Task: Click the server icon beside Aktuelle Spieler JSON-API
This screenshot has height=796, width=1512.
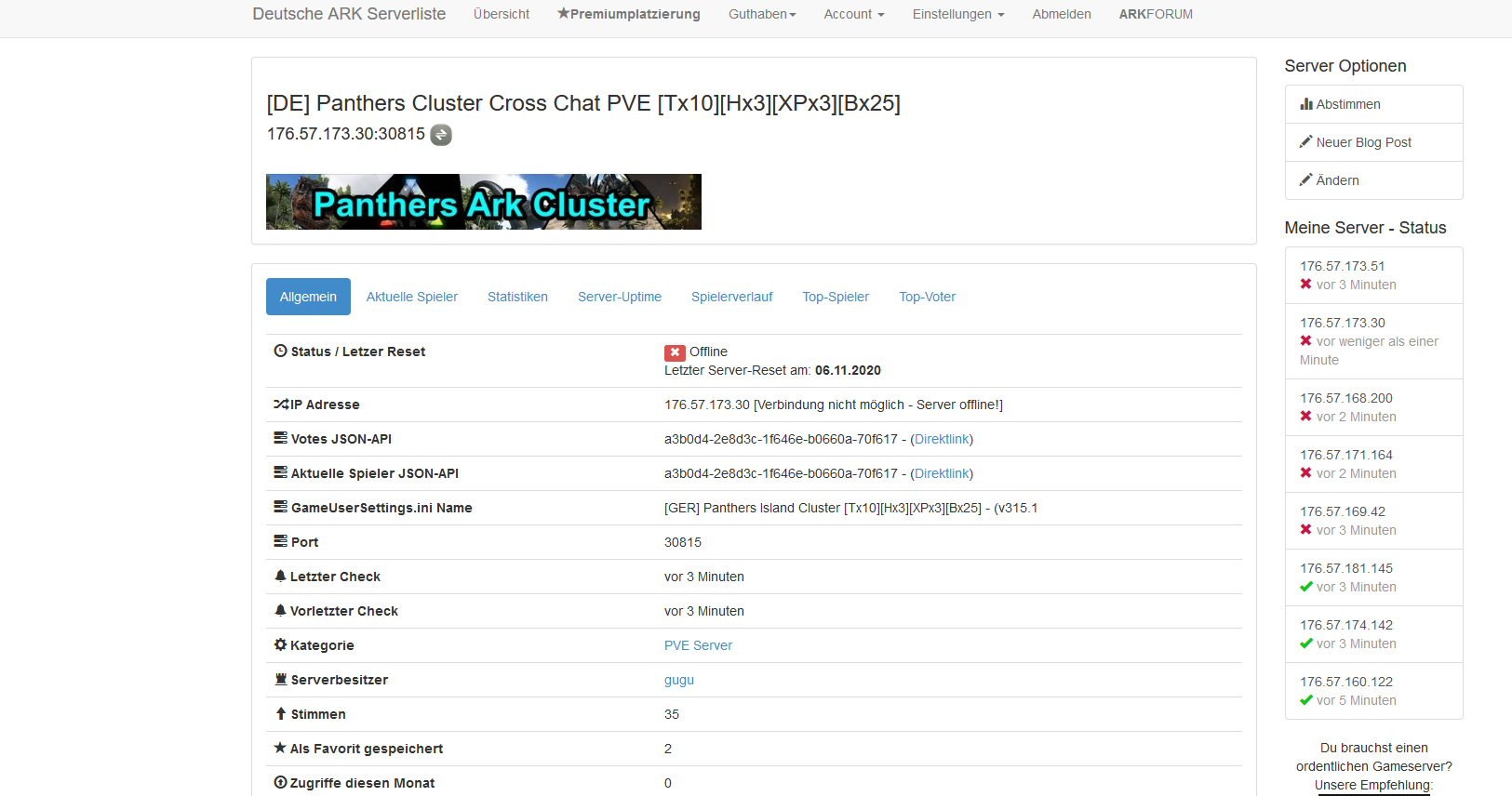Action: [280, 472]
